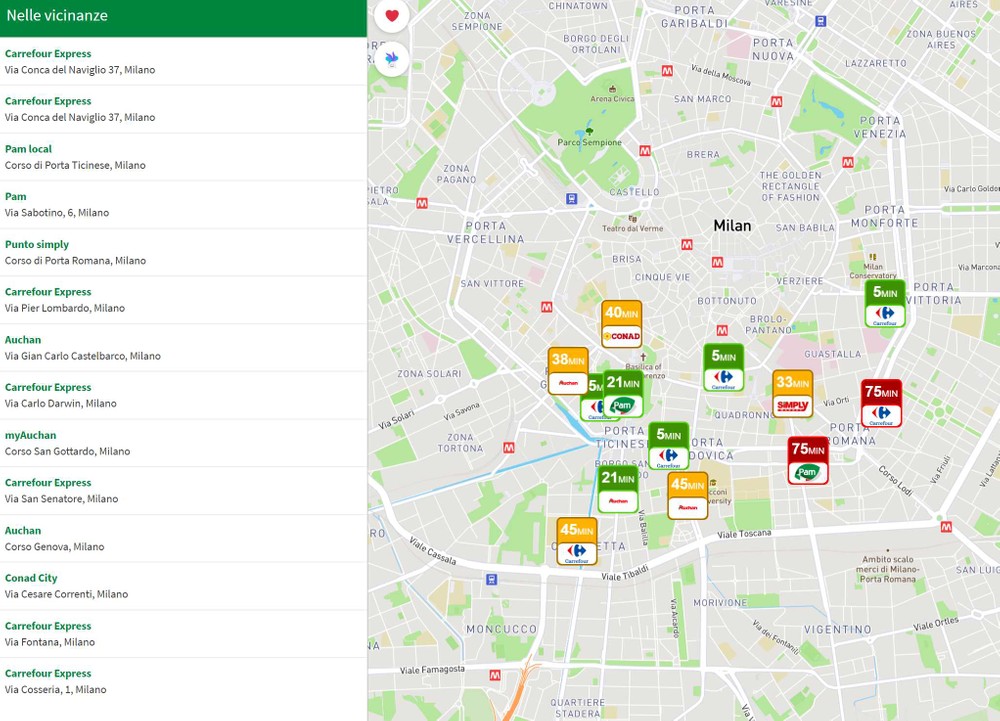Click the Parco Sempione label on the map
This screenshot has width=1000, height=721.
pyautogui.click(x=589, y=142)
